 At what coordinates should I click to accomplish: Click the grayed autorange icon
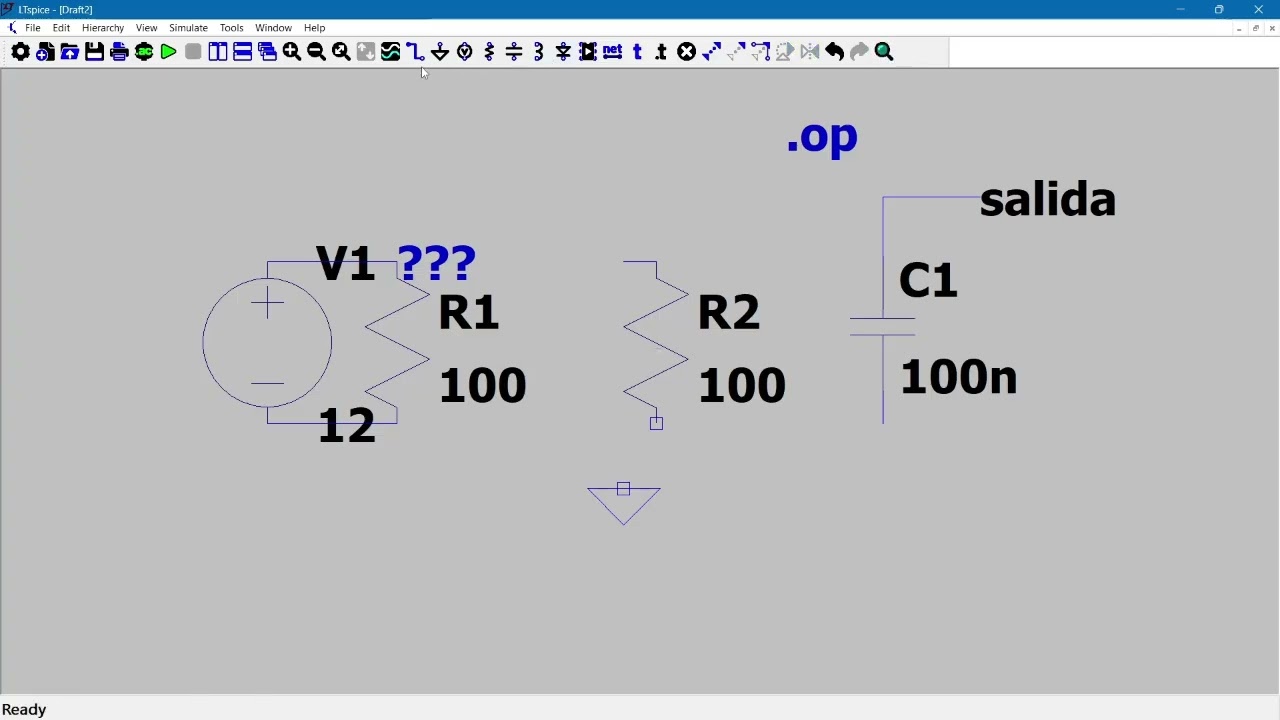tap(366, 52)
